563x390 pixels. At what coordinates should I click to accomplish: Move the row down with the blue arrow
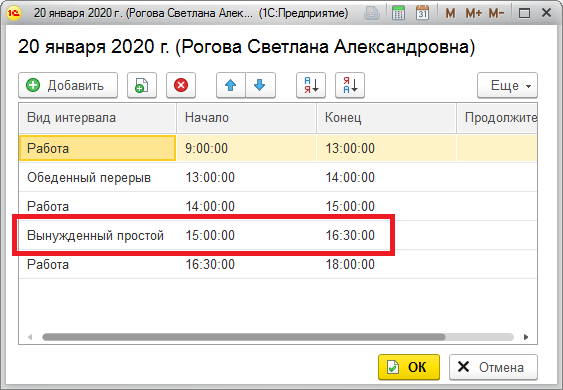pyautogui.click(x=260, y=85)
